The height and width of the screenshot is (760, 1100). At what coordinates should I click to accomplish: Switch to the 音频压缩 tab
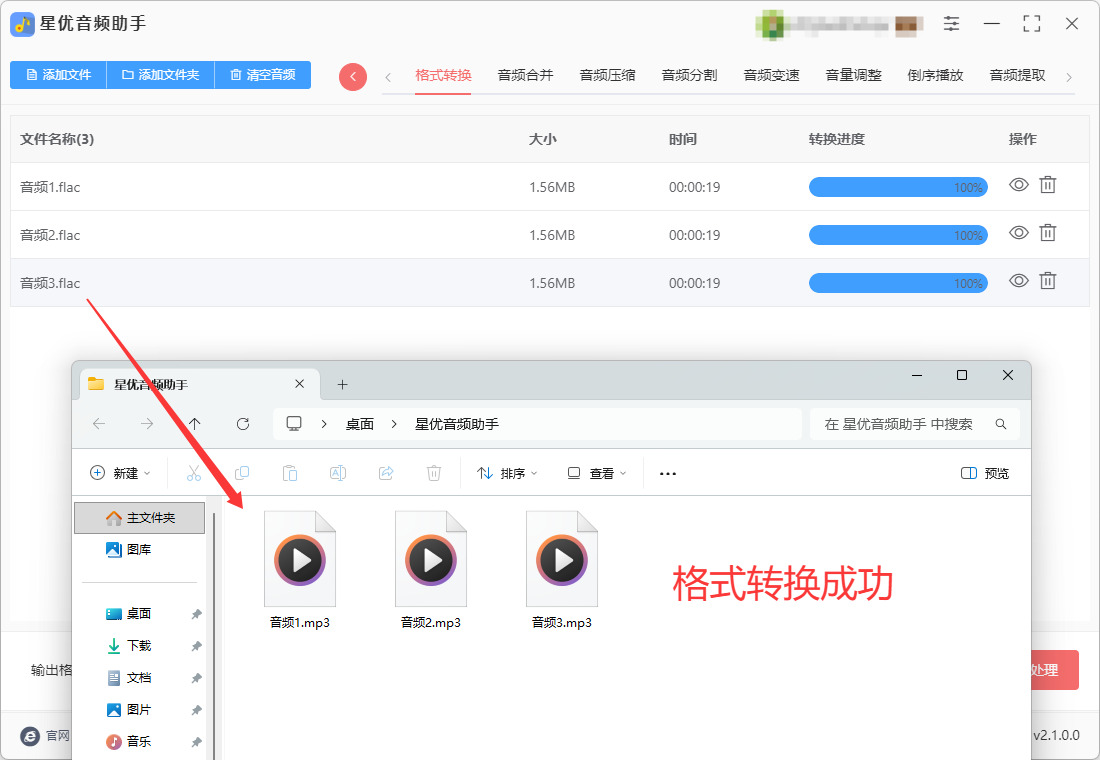(608, 76)
